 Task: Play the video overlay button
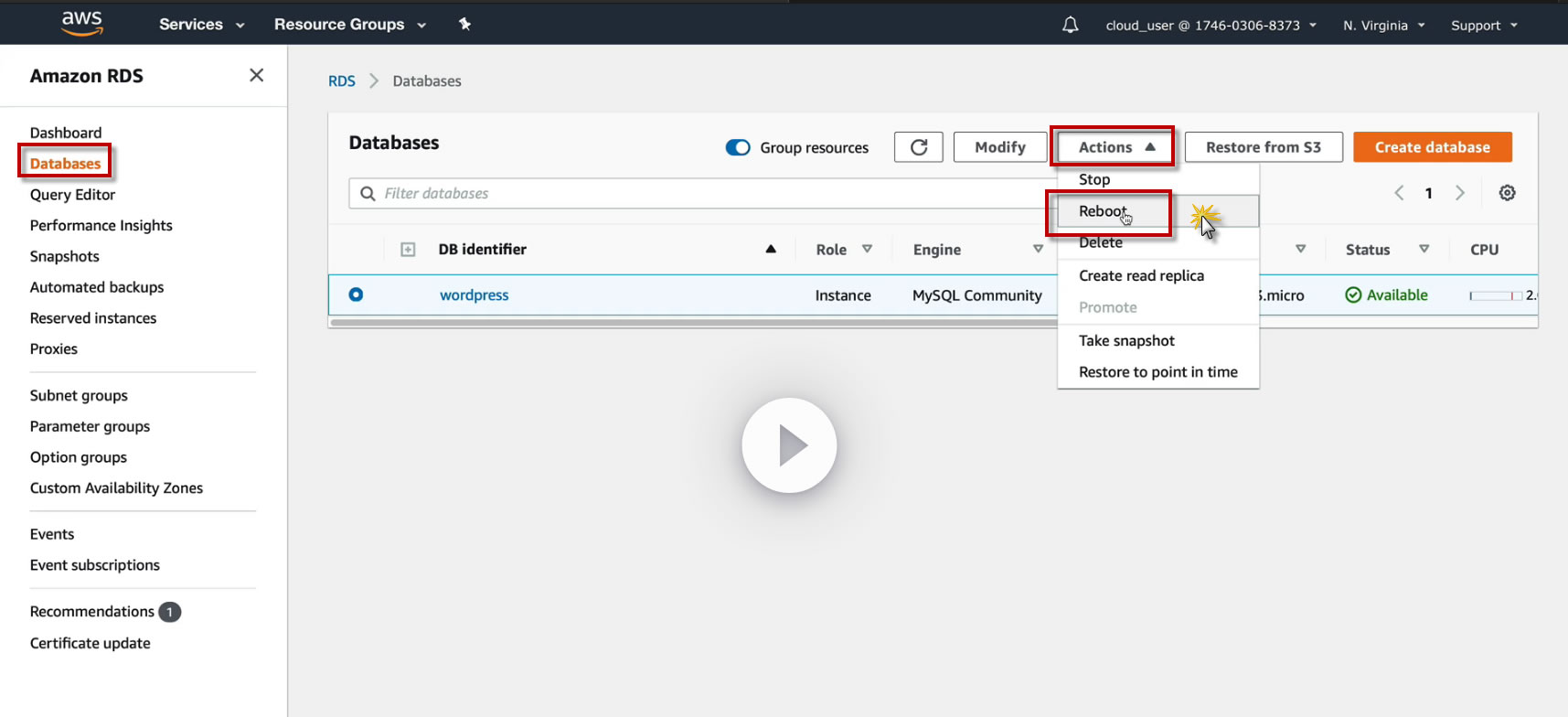click(789, 445)
